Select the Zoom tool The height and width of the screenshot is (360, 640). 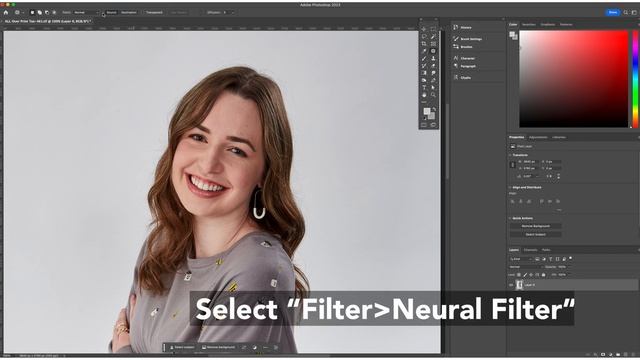[433, 95]
